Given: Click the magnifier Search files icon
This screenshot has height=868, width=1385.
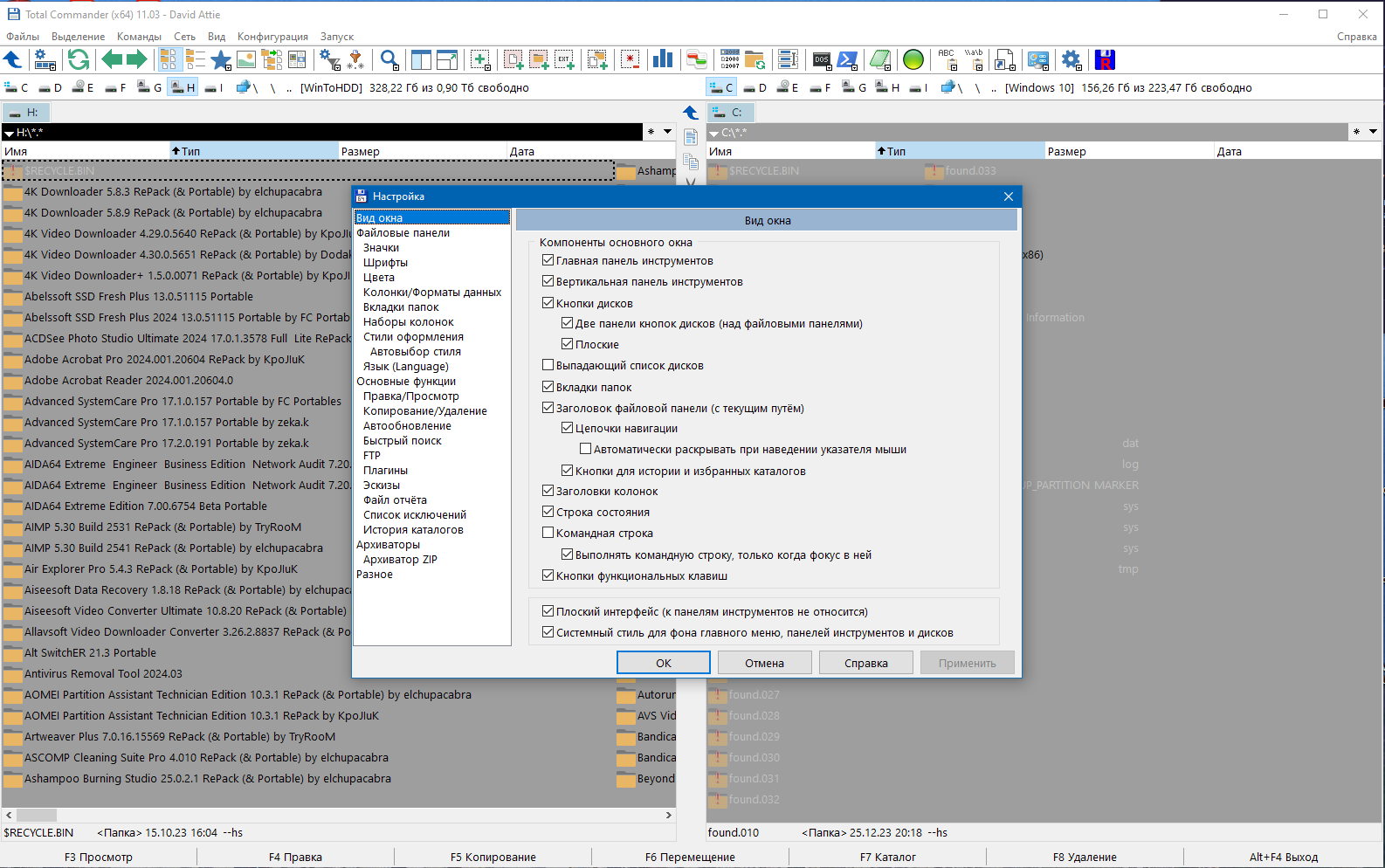Looking at the screenshot, I should coord(389,59).
